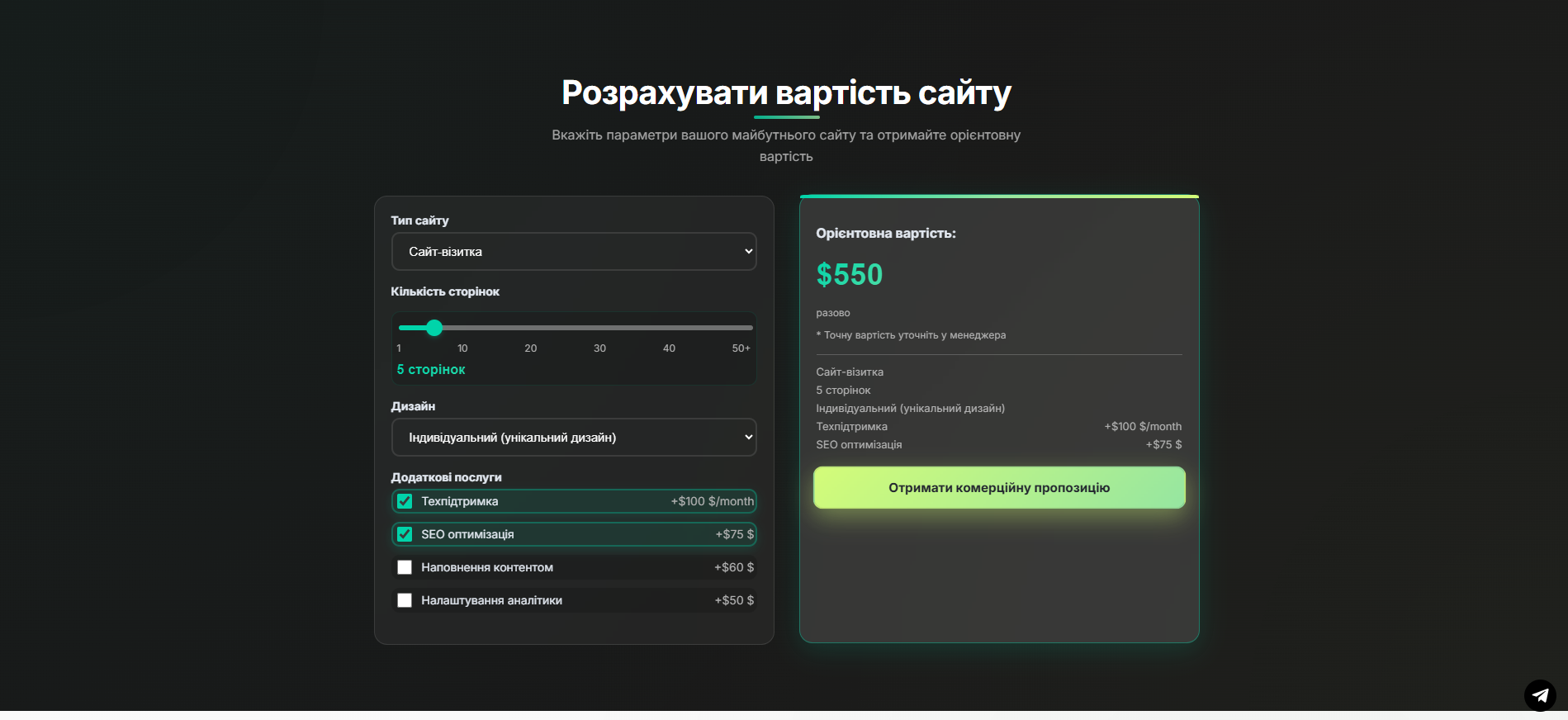Click the +$75 $ price in SEO option row

click(735, 534)
